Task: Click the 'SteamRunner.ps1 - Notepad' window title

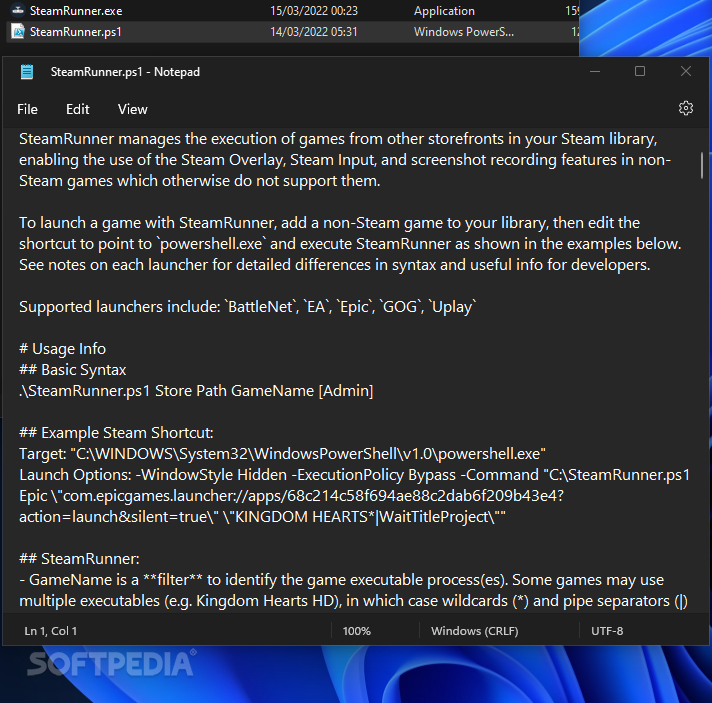Action: coord(125,72)
